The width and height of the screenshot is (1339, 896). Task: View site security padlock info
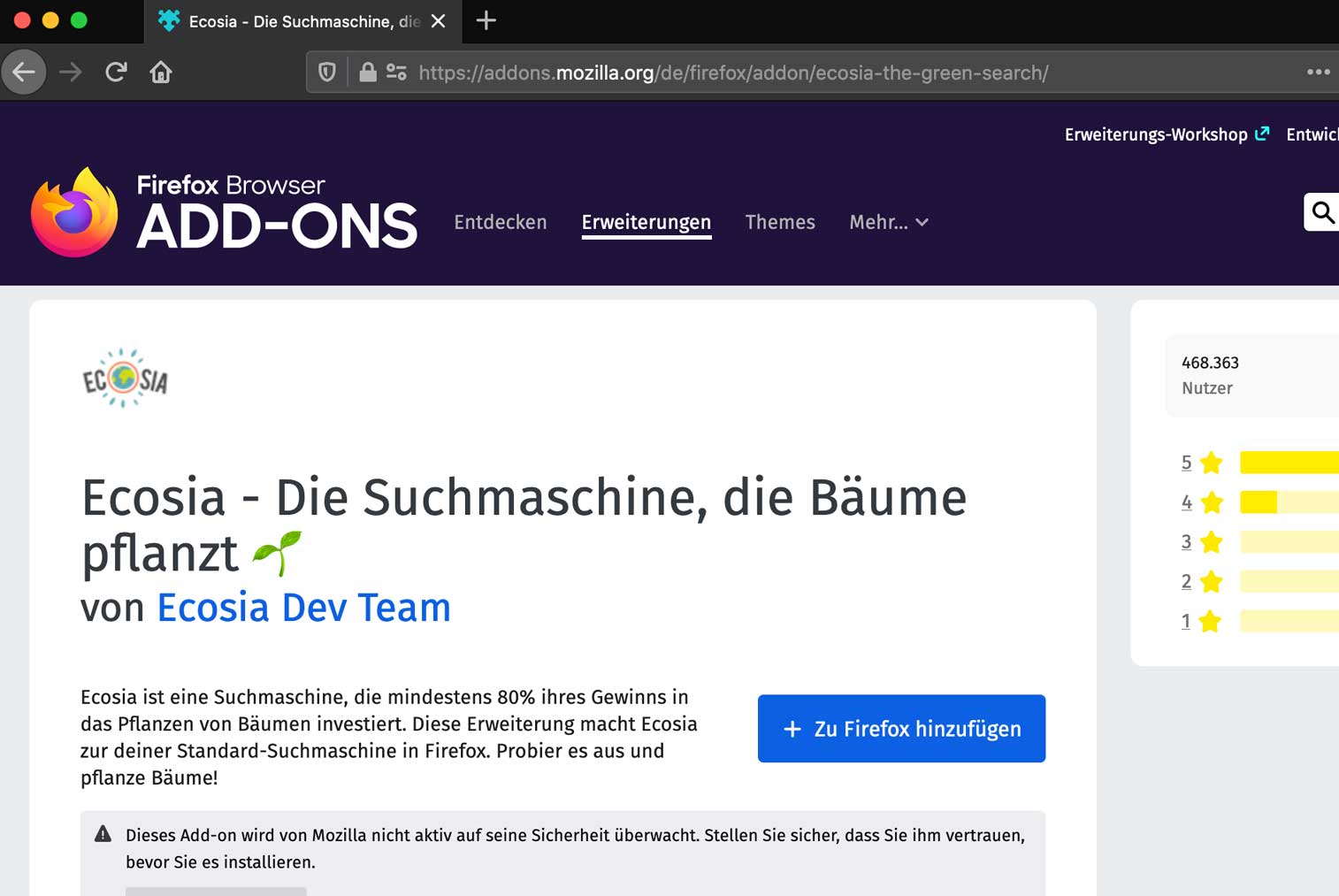[x=368, y=73]
